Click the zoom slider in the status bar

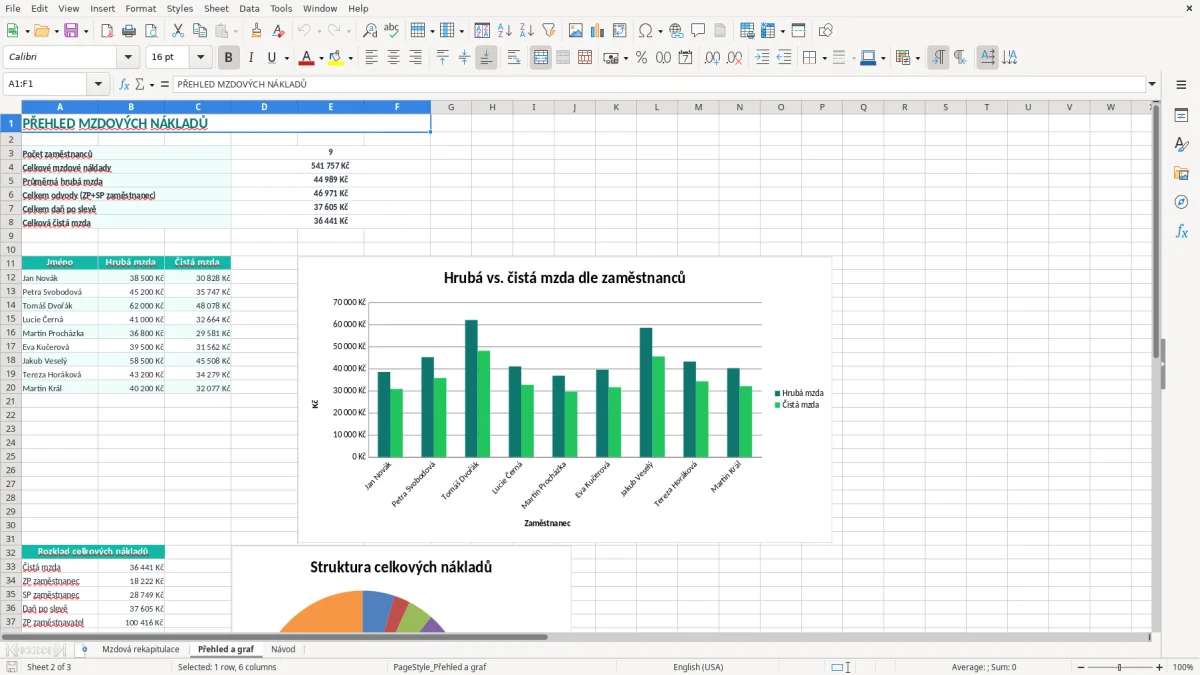tap(1119, 667)
